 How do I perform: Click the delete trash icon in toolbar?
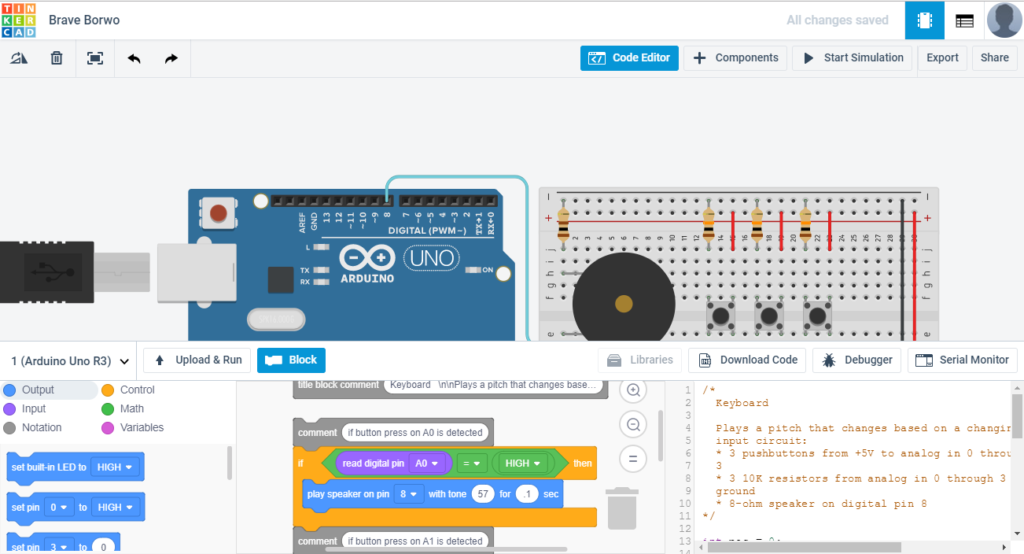[x=57, y=58]
